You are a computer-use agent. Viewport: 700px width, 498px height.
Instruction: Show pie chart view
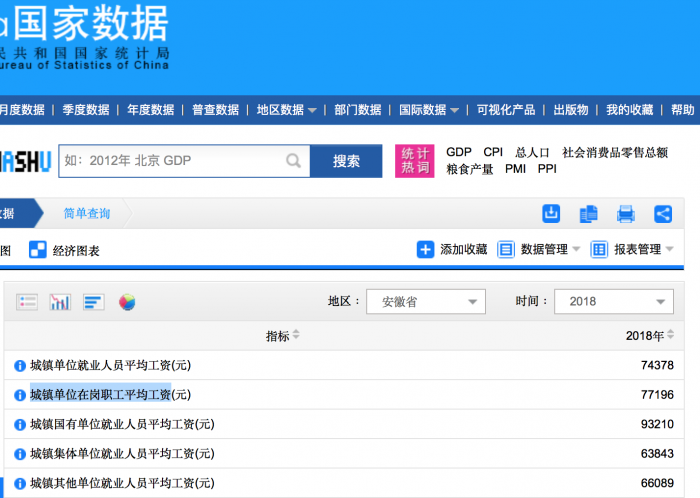(x=127, y=301)
